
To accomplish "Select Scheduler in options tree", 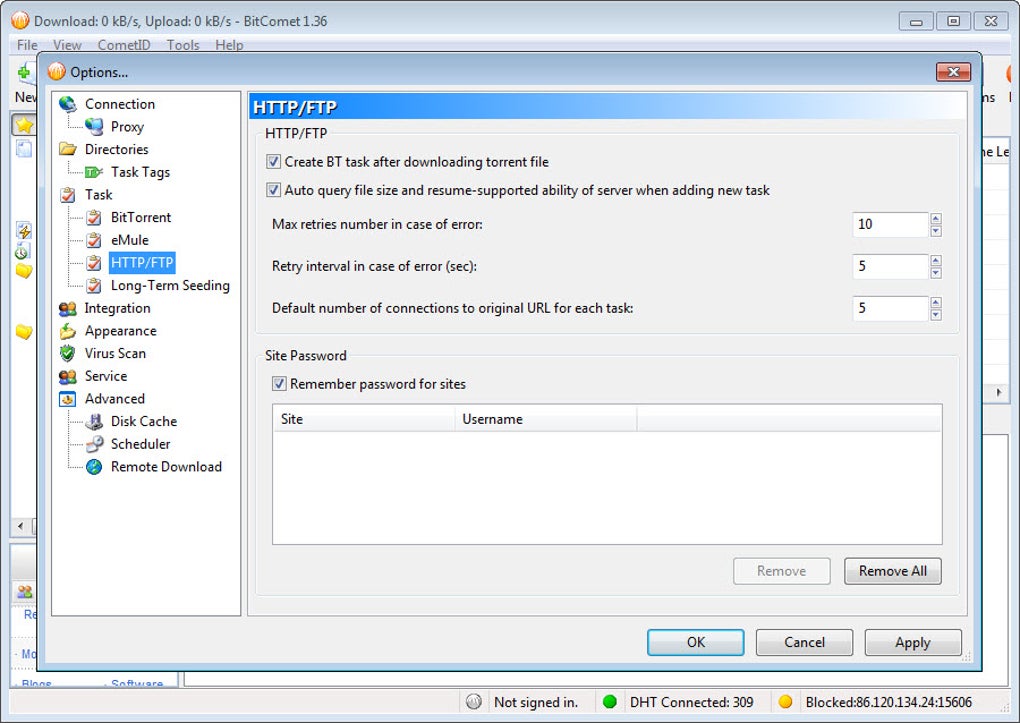I will click(x=140, y=444).
